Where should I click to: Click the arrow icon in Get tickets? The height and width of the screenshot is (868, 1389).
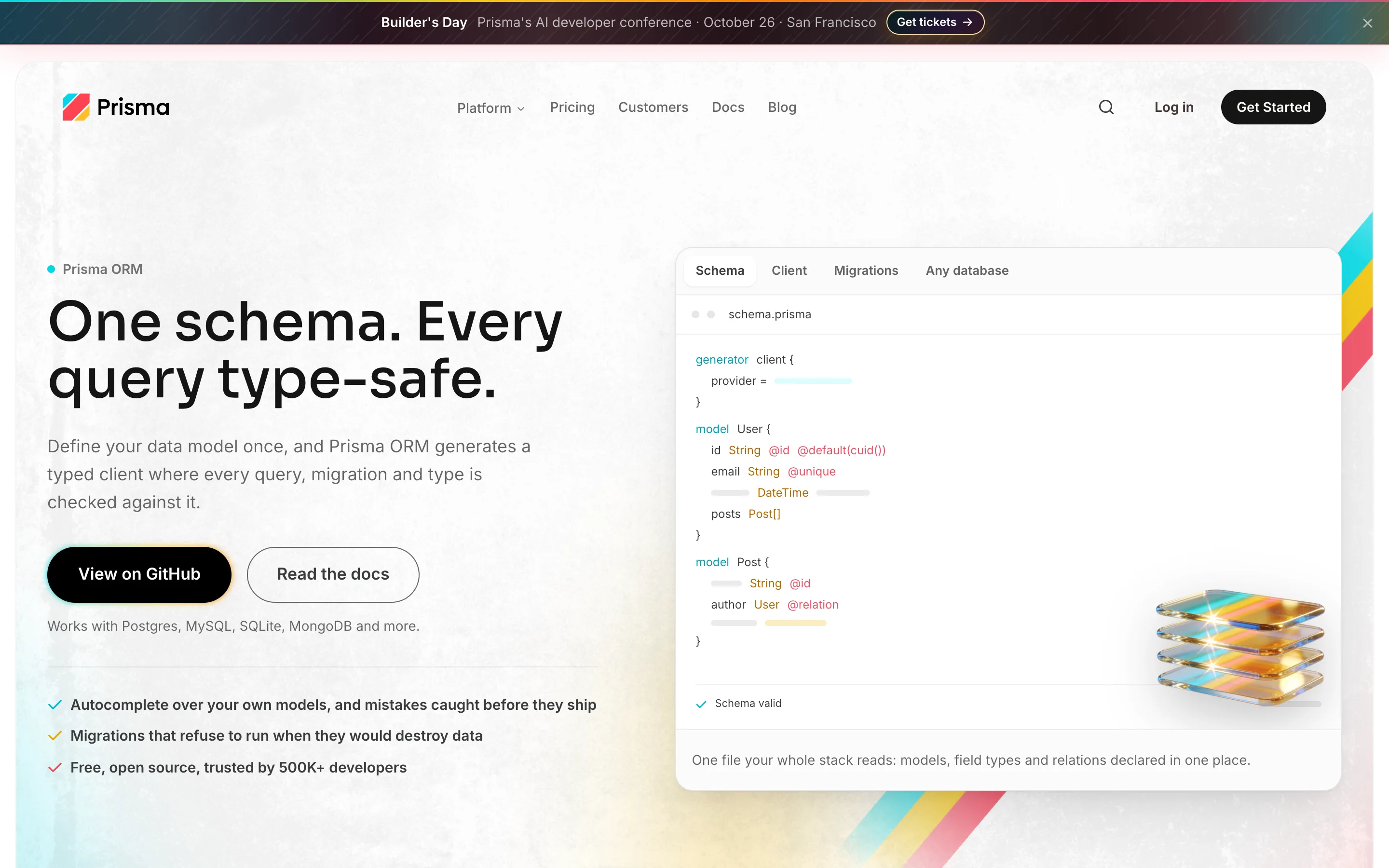tap(967, 22)
